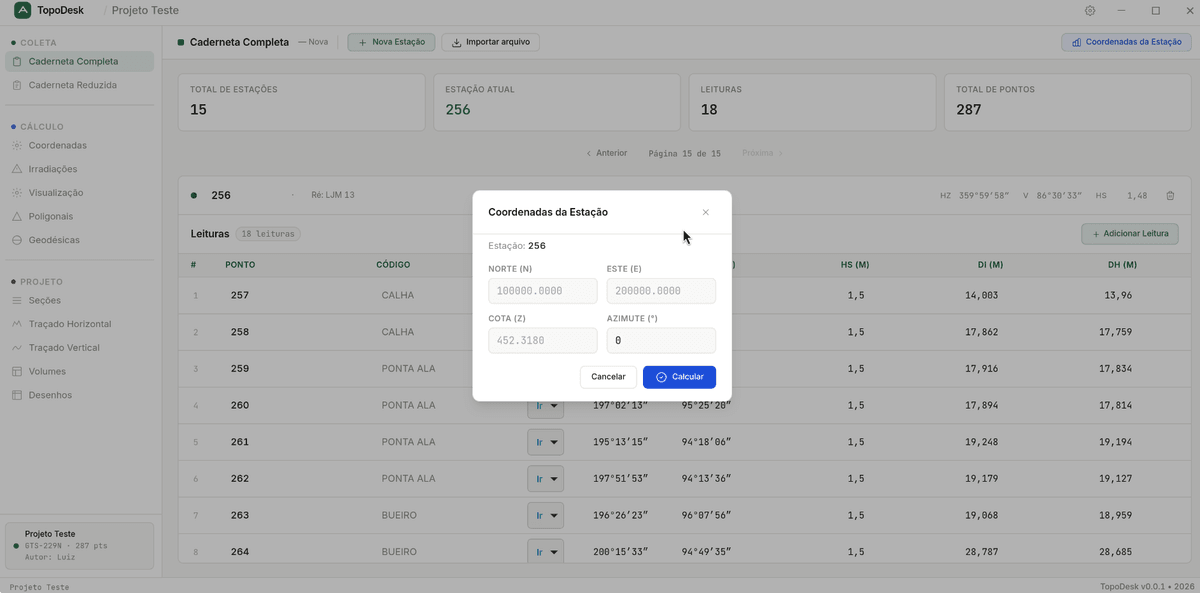Click Caderneta Completa sidebar icon
1200x593 pixels.
[x=17, y=62]
